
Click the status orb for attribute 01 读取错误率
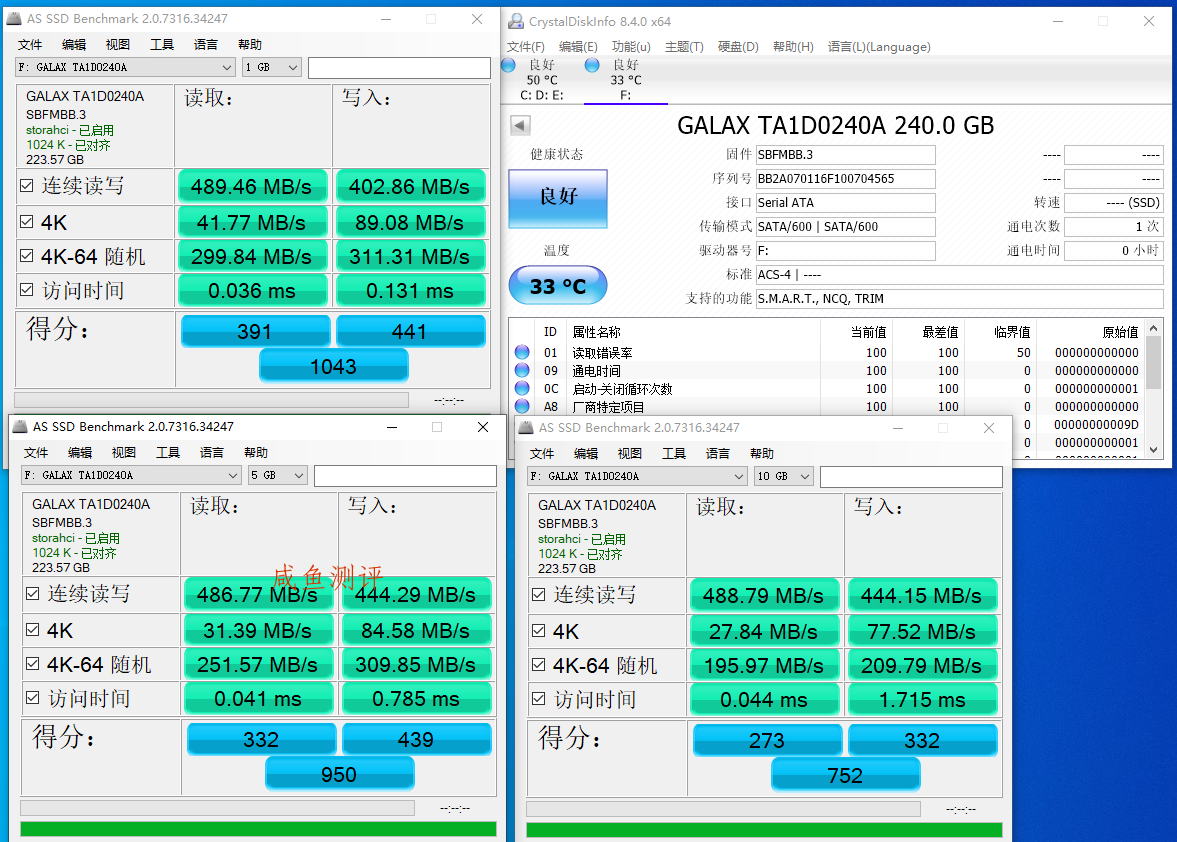[x=522, y=352]
